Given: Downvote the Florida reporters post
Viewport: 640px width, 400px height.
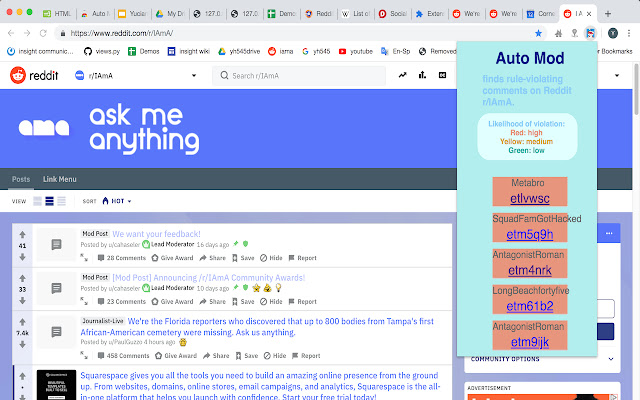Looking at the screenshot, I should [x=22, y=344].
